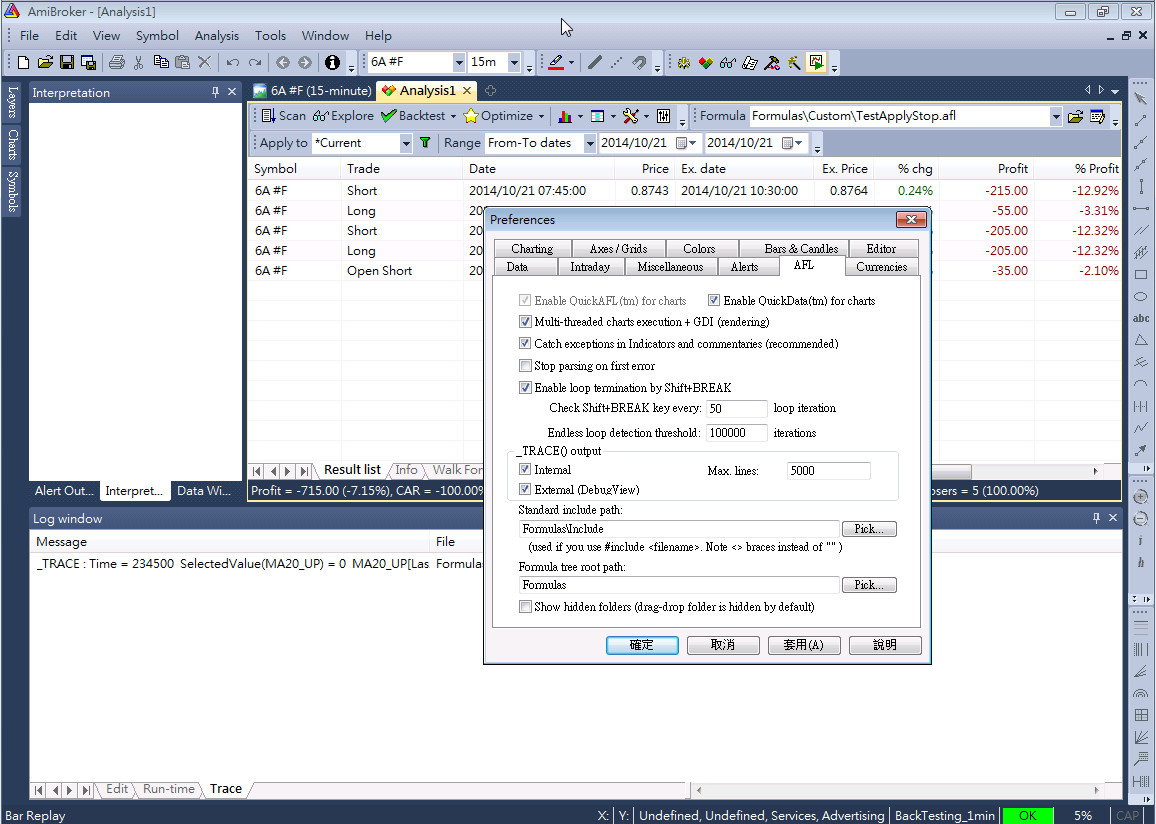This screenshot has width=1156, height=824.
Task: Open the Symbol menu
Action: pyautogui.click(x=157, y=35)
